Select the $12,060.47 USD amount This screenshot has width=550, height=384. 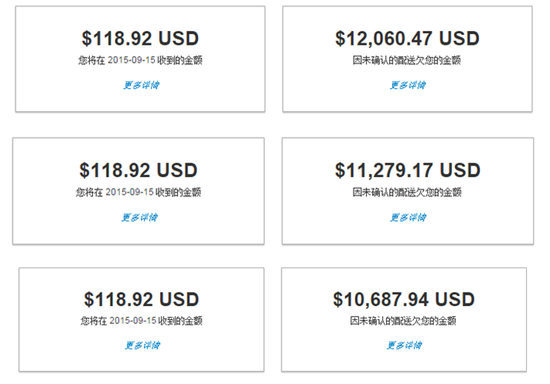[407, 39]
